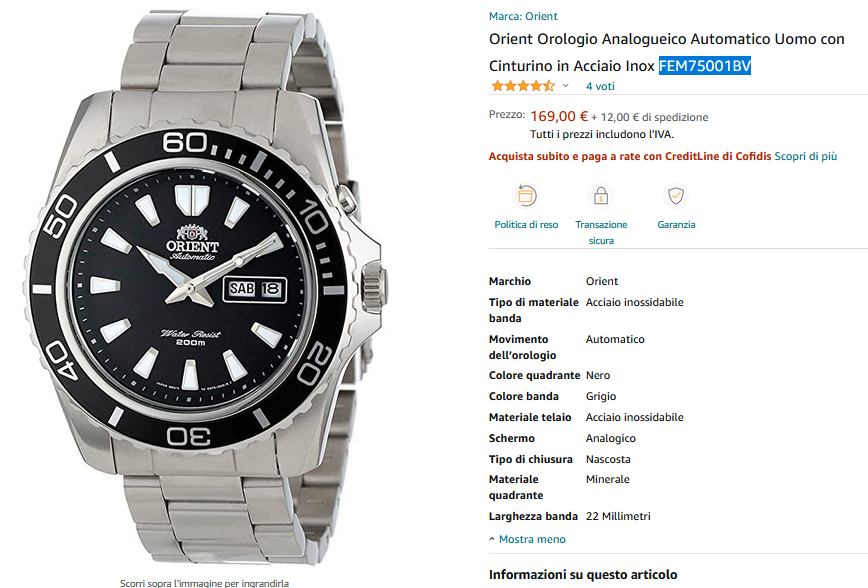Click the Politica di reso box icon
This screenshot has height=588, width=868.
tap(525, 196)
